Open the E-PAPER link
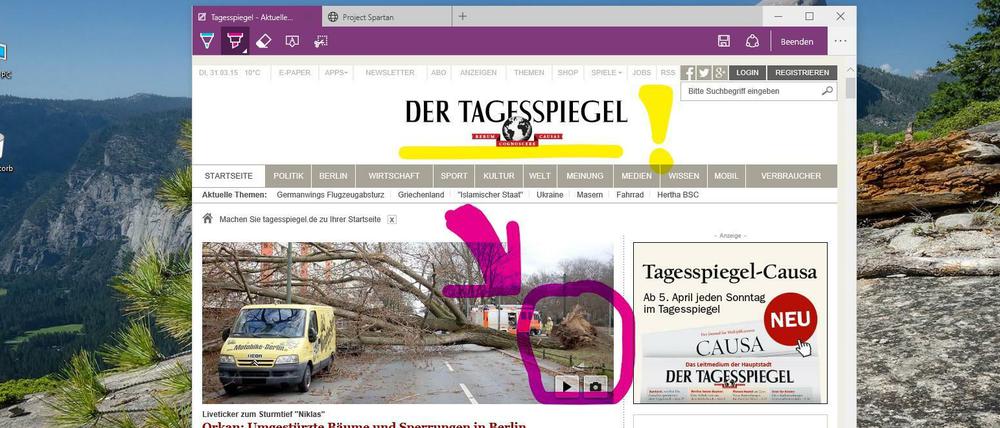The height and width of the screenshot is (428, 1000). (295, 73)
